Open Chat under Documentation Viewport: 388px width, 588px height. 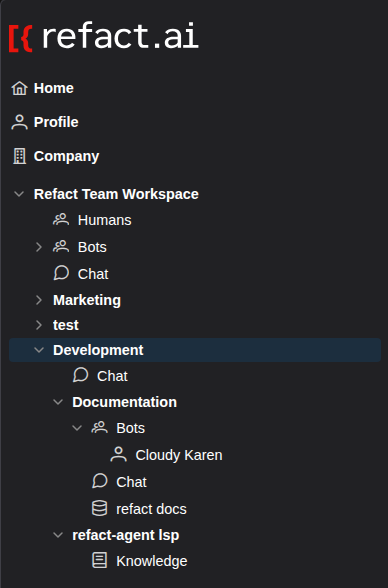[131, 482]
